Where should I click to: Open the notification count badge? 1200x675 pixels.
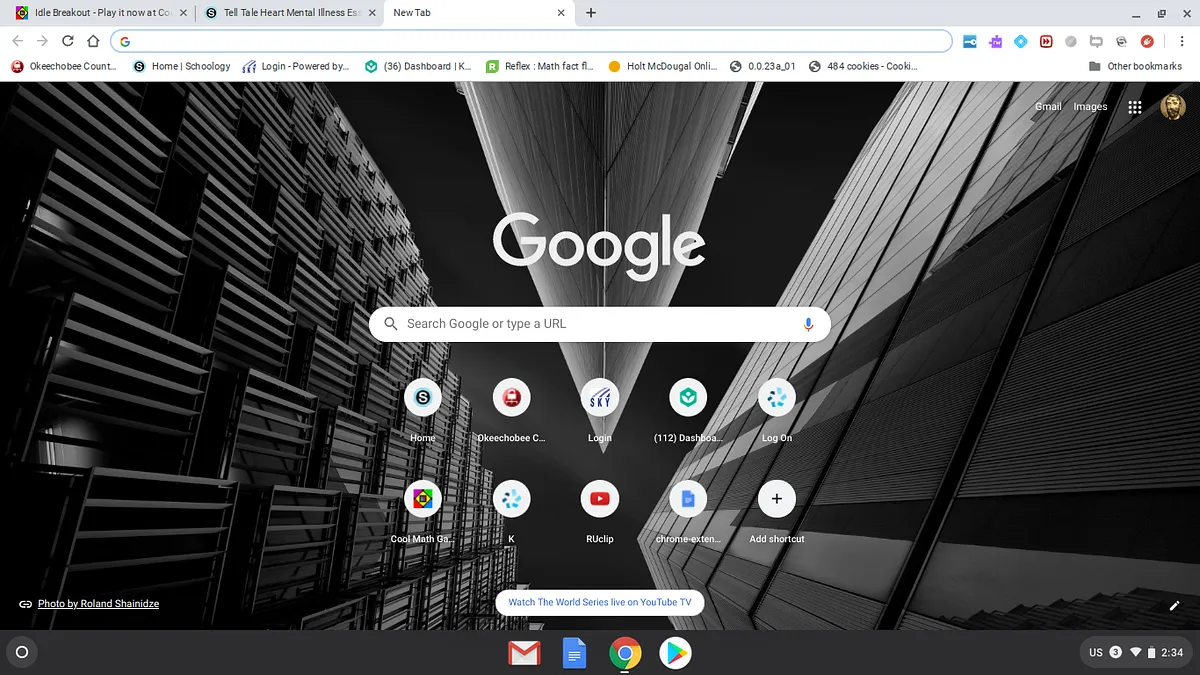(x=1116, y=652)
